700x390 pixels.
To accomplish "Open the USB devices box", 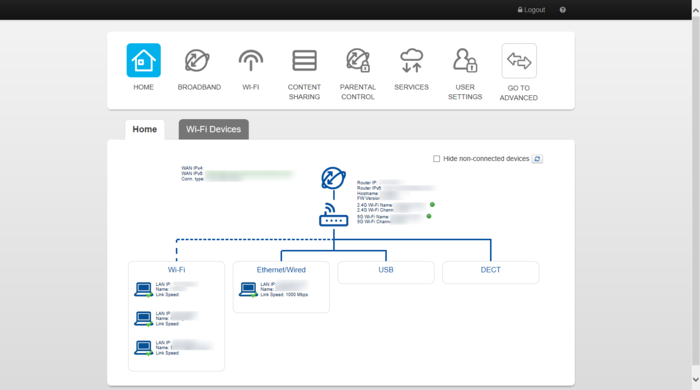I will 386,272.
